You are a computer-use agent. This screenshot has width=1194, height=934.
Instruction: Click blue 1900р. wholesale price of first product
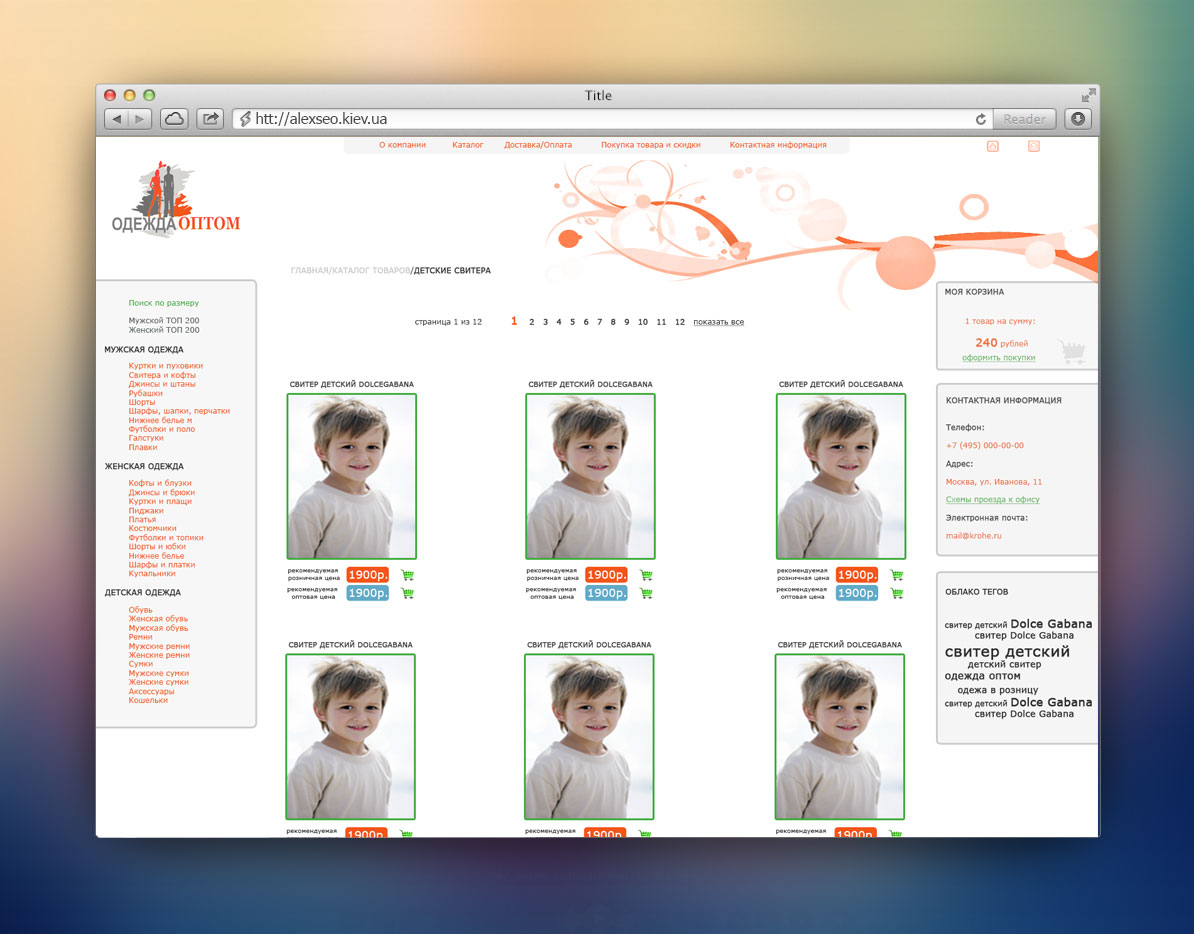point(368,593)
